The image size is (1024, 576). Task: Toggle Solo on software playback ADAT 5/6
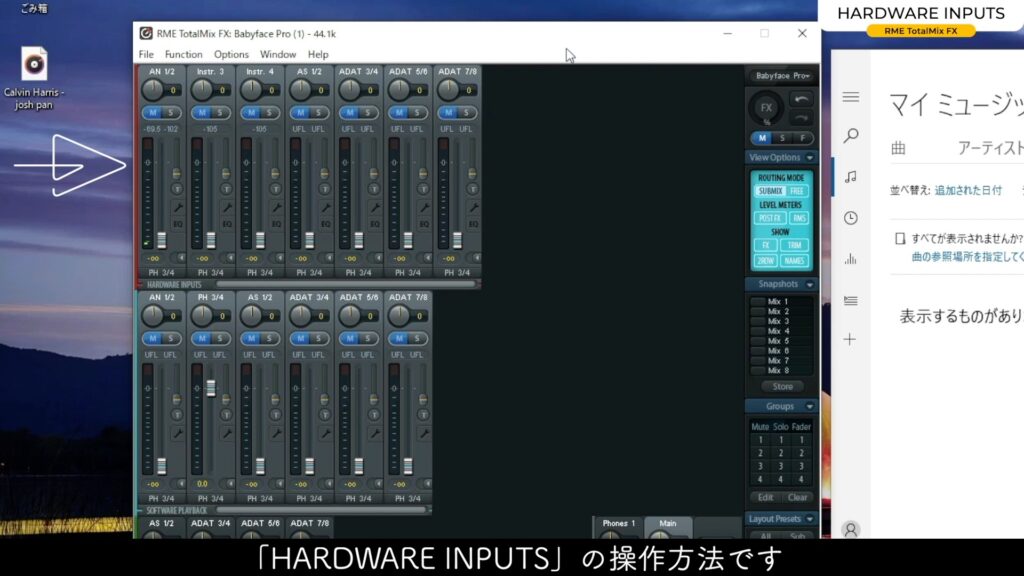click(368, 338)
